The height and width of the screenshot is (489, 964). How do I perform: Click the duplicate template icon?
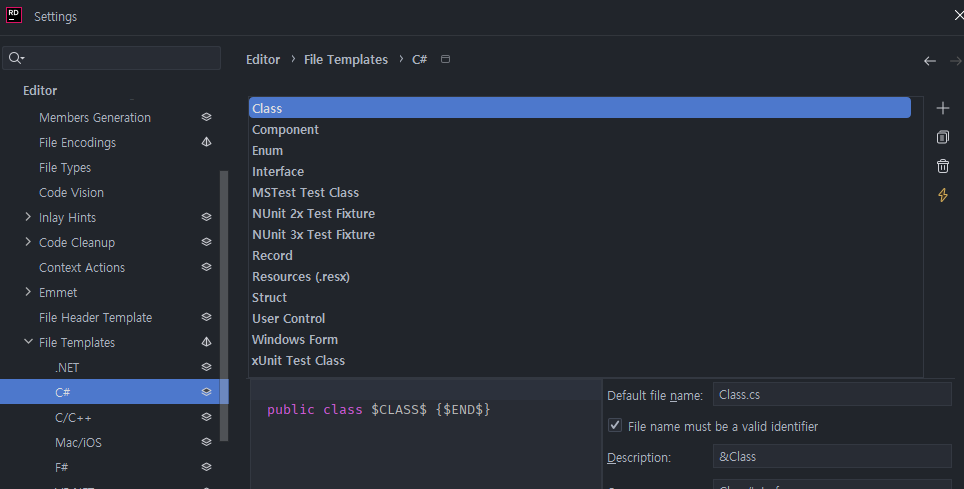(x=942, y=137)
